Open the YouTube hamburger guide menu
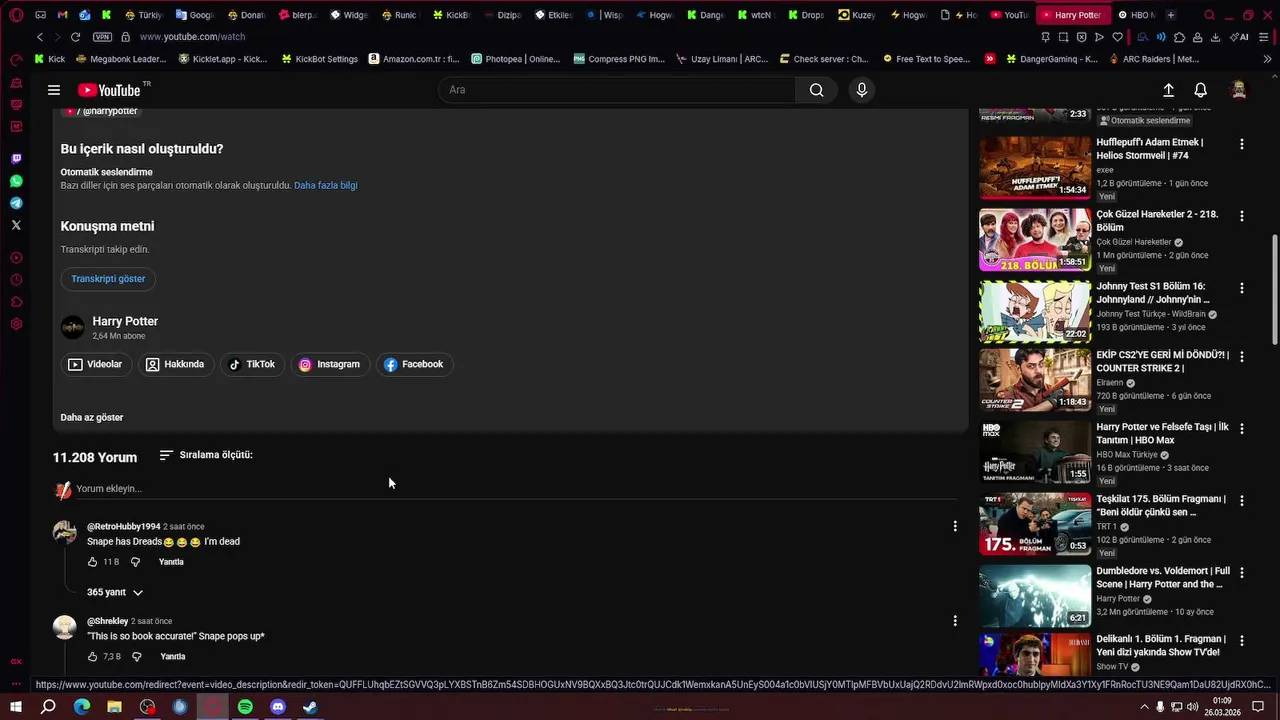The image size is (1280, 720). [x=54, y=90]
